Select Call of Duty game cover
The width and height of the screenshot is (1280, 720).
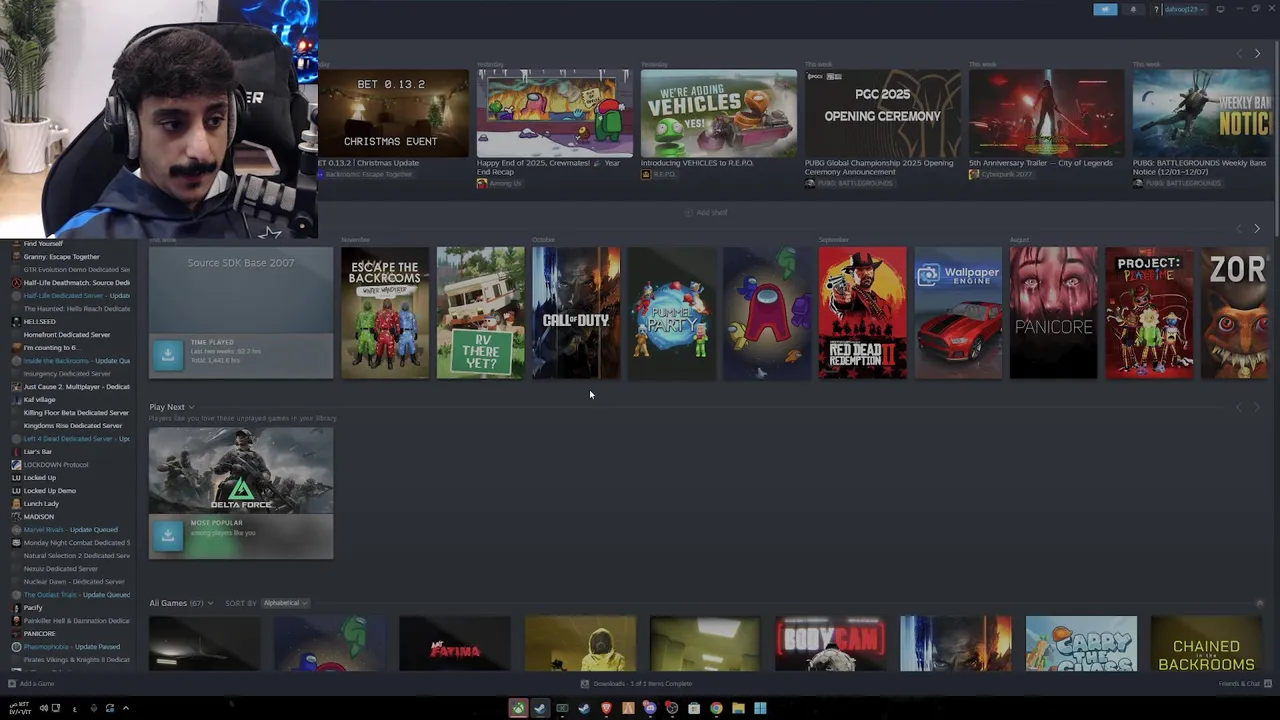(576, 313)
